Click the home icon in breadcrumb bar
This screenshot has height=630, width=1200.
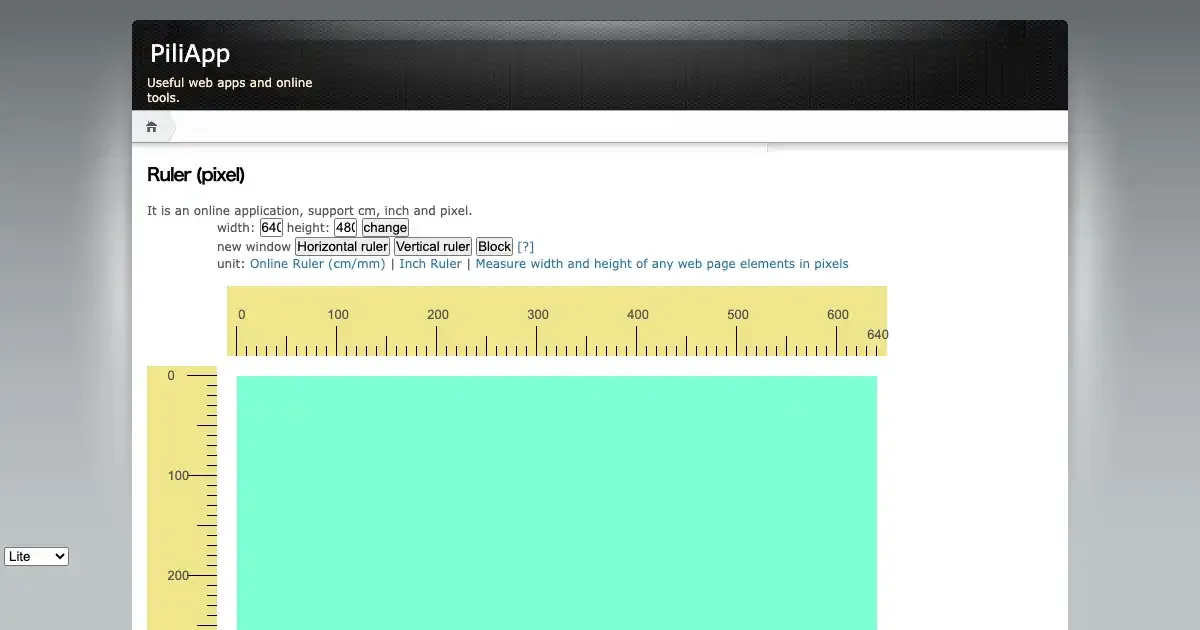coord(152,127)
